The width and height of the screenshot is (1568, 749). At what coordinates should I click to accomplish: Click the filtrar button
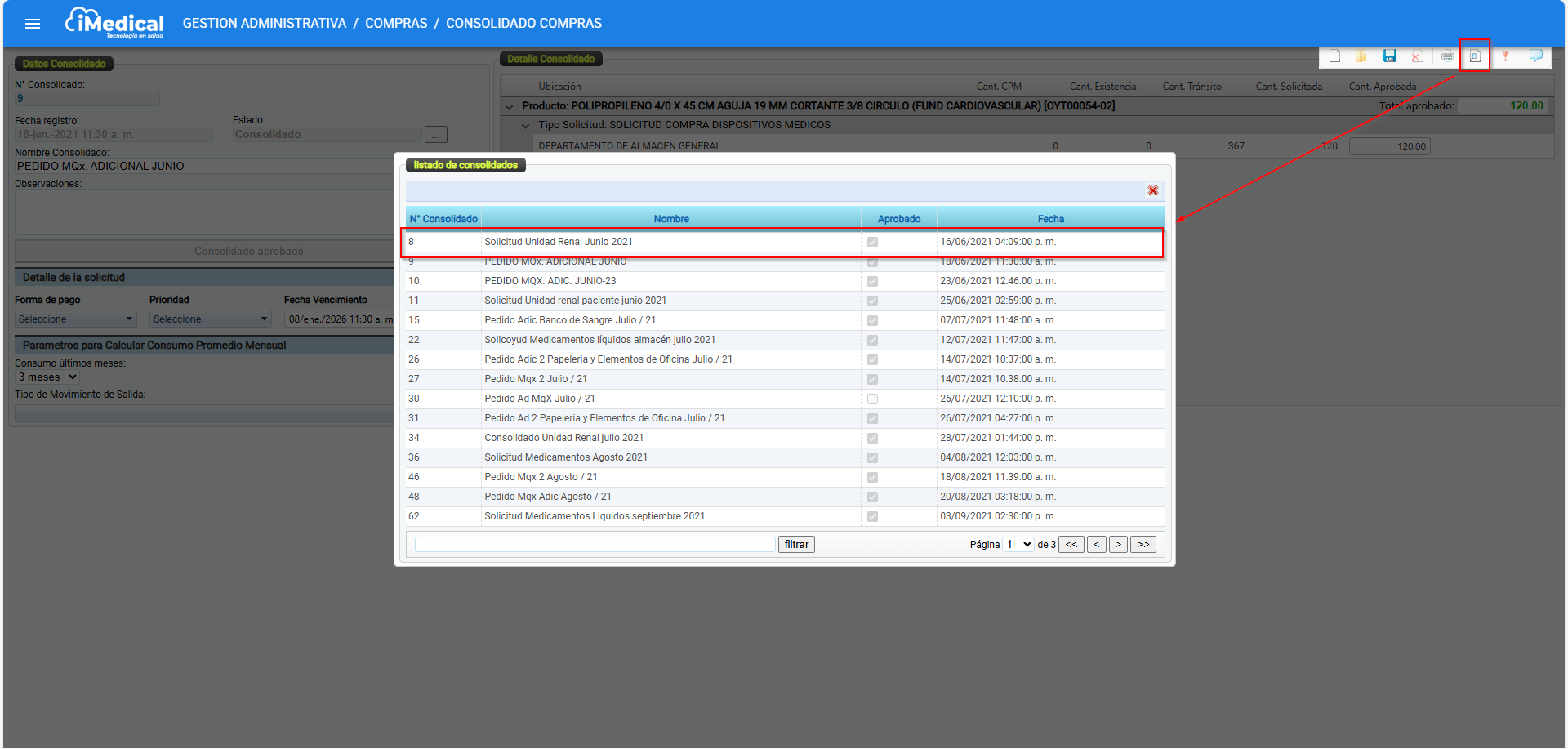796,545
